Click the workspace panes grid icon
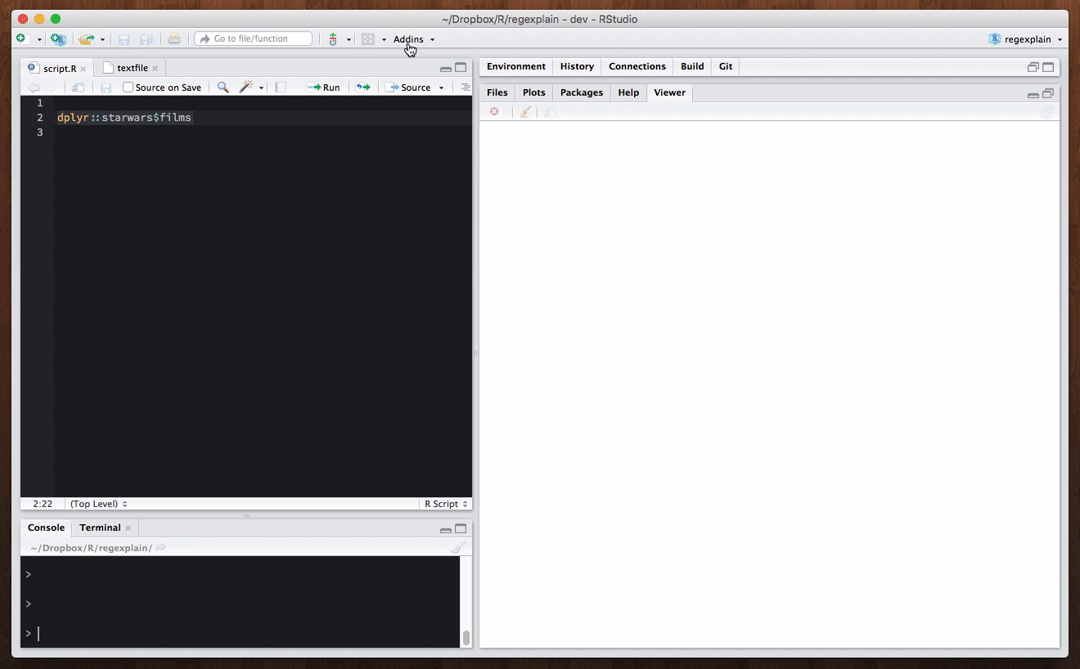The height and width of the screenshot is (669, 1080). 368,39
